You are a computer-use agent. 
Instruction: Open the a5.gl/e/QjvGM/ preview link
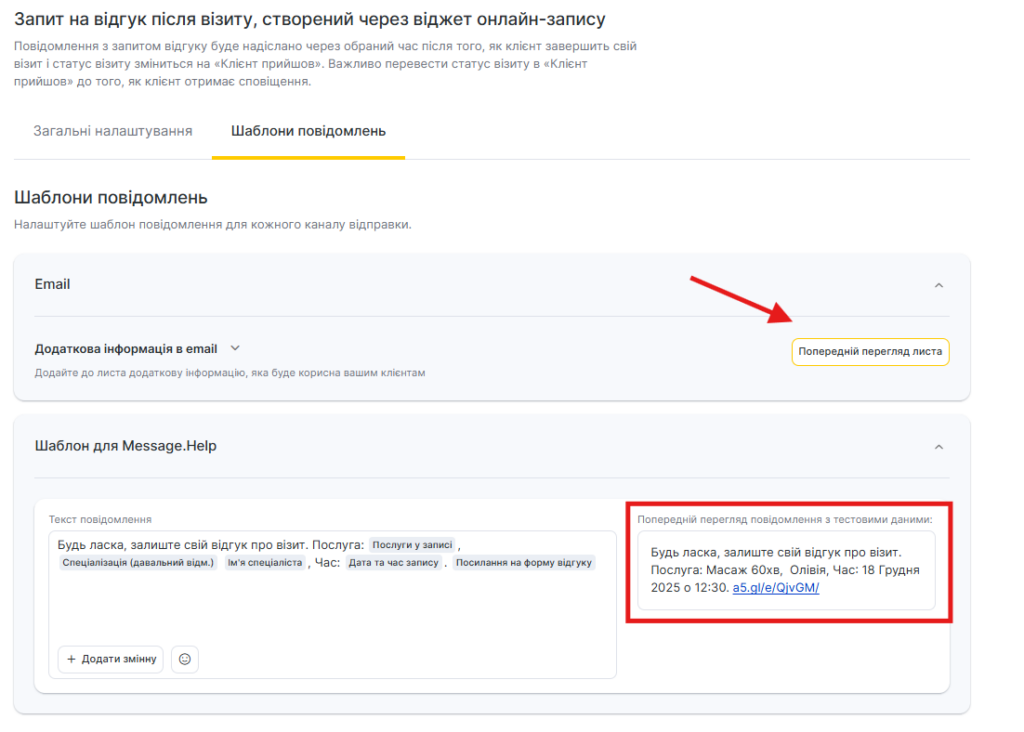[776, 588]
